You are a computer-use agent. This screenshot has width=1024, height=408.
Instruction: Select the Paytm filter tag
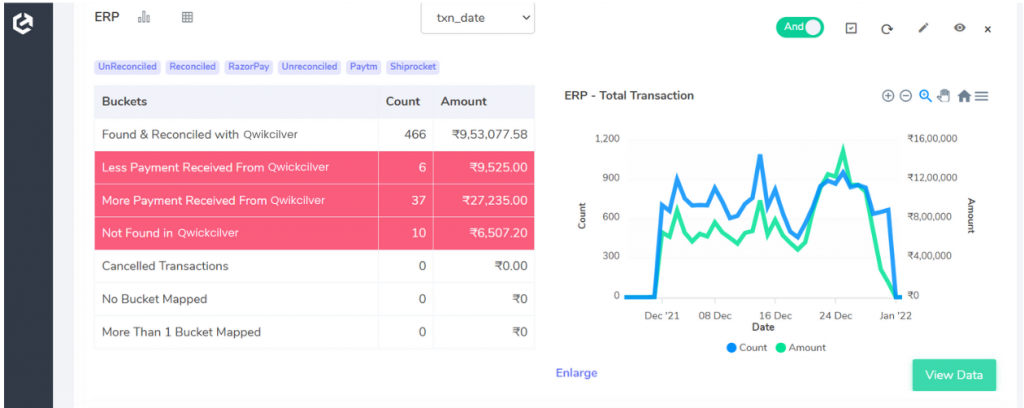[x=364, y=67]
